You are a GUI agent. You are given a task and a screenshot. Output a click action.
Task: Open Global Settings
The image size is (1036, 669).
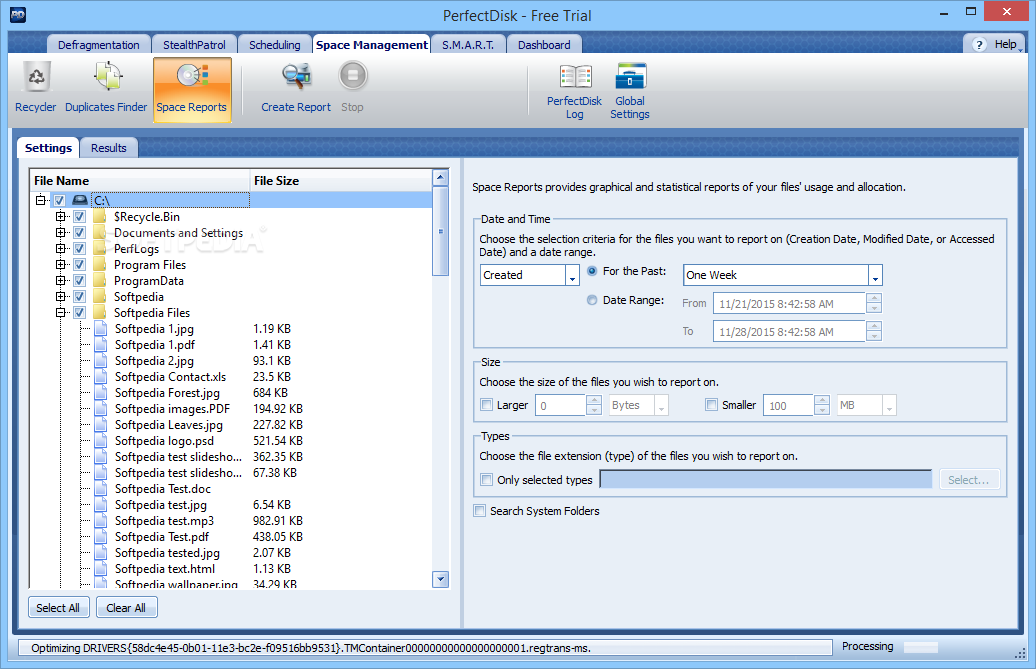630,92
